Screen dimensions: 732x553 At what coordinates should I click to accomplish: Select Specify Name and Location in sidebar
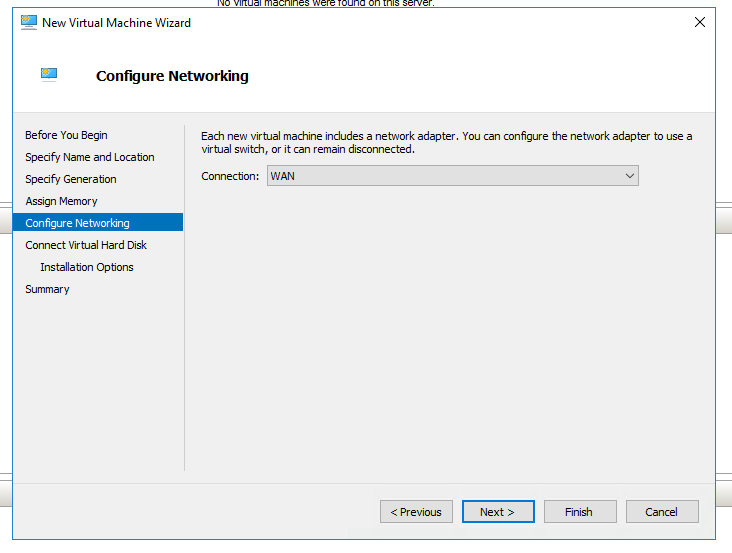pyautogui.click(x=90, y=157)
